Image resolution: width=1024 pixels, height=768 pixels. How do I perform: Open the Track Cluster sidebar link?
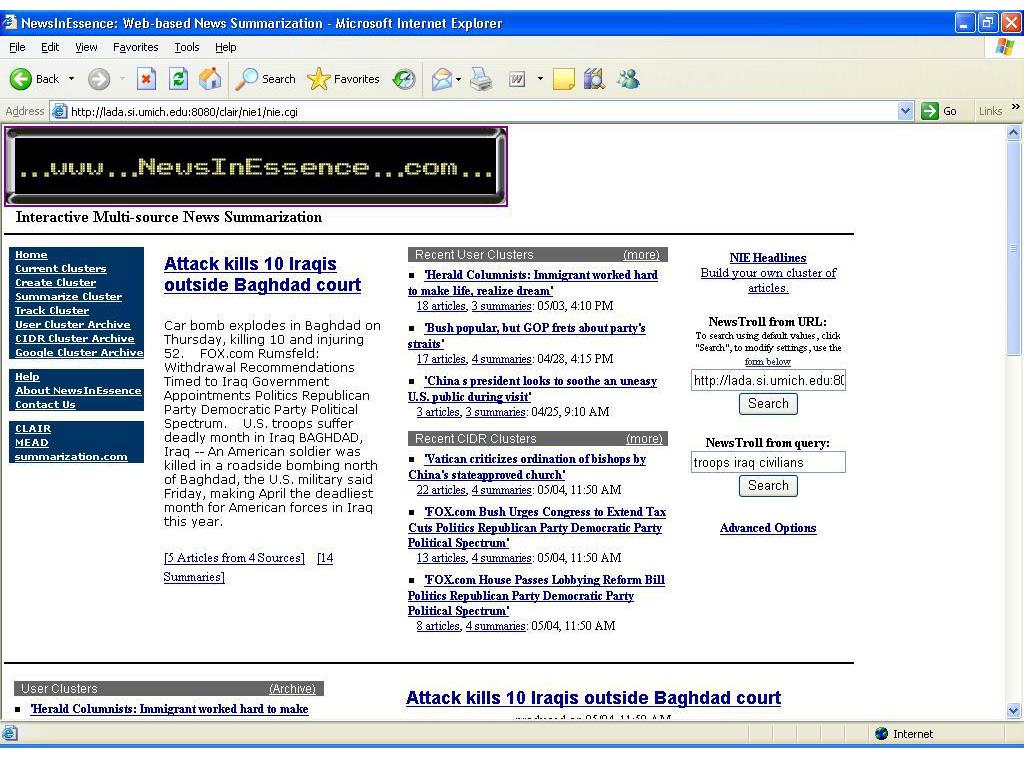52,311
